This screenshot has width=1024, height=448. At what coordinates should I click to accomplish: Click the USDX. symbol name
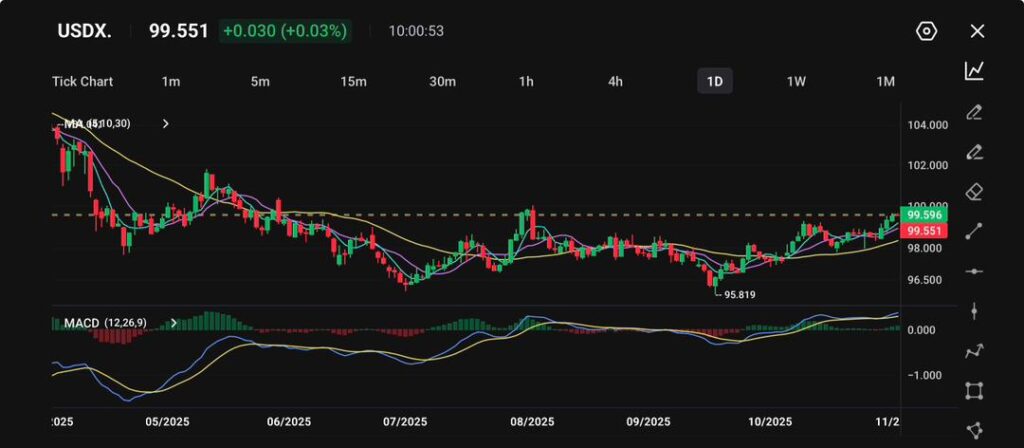coord(84,31)
